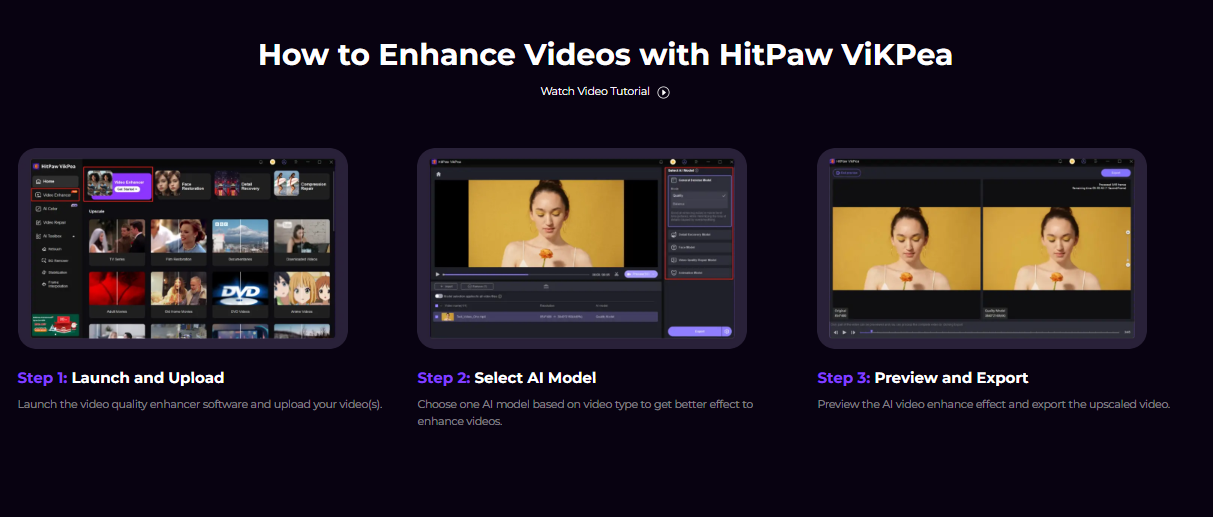This screenshot has height=517, width=1213.
Task: Open the Face Restoration card
Action: tap(182, 186)
